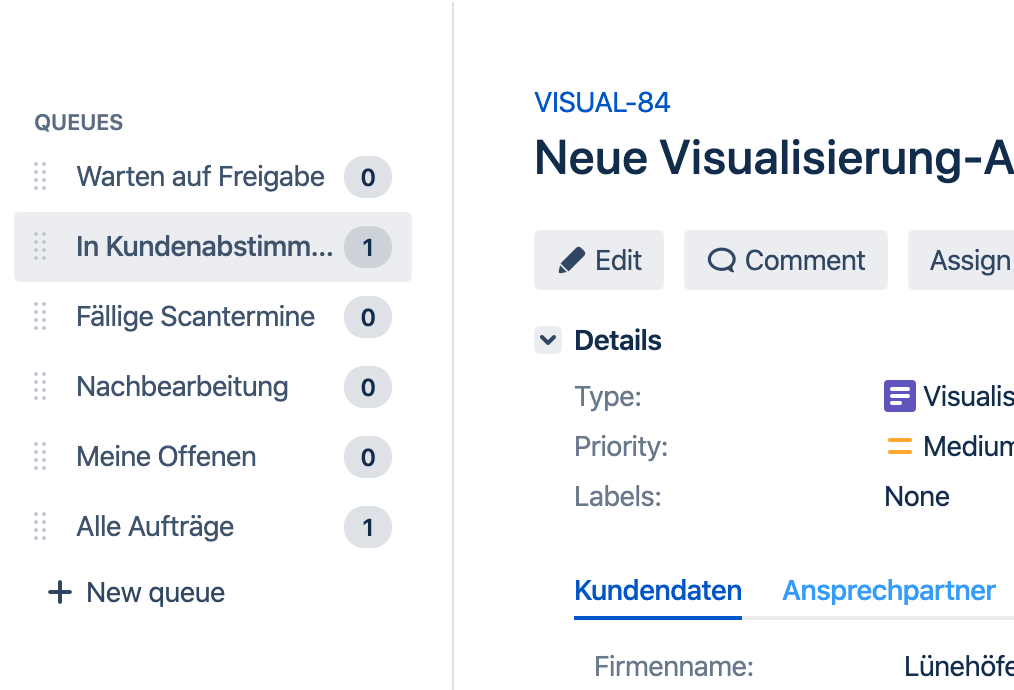1014x690 pixels.
Task: Open the Meine Offenen queue
Action: tap(213, 457)
